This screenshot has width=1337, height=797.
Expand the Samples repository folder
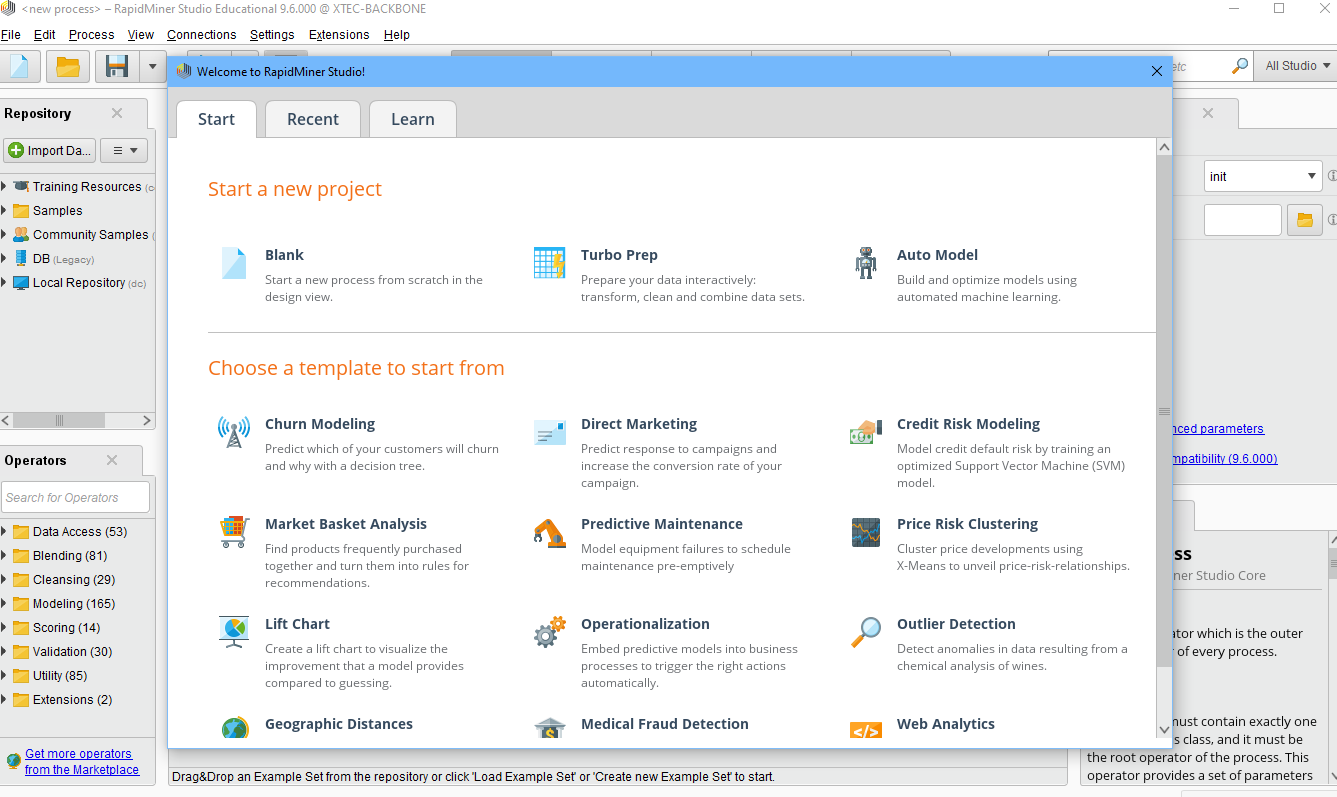[x=4, y=210]
